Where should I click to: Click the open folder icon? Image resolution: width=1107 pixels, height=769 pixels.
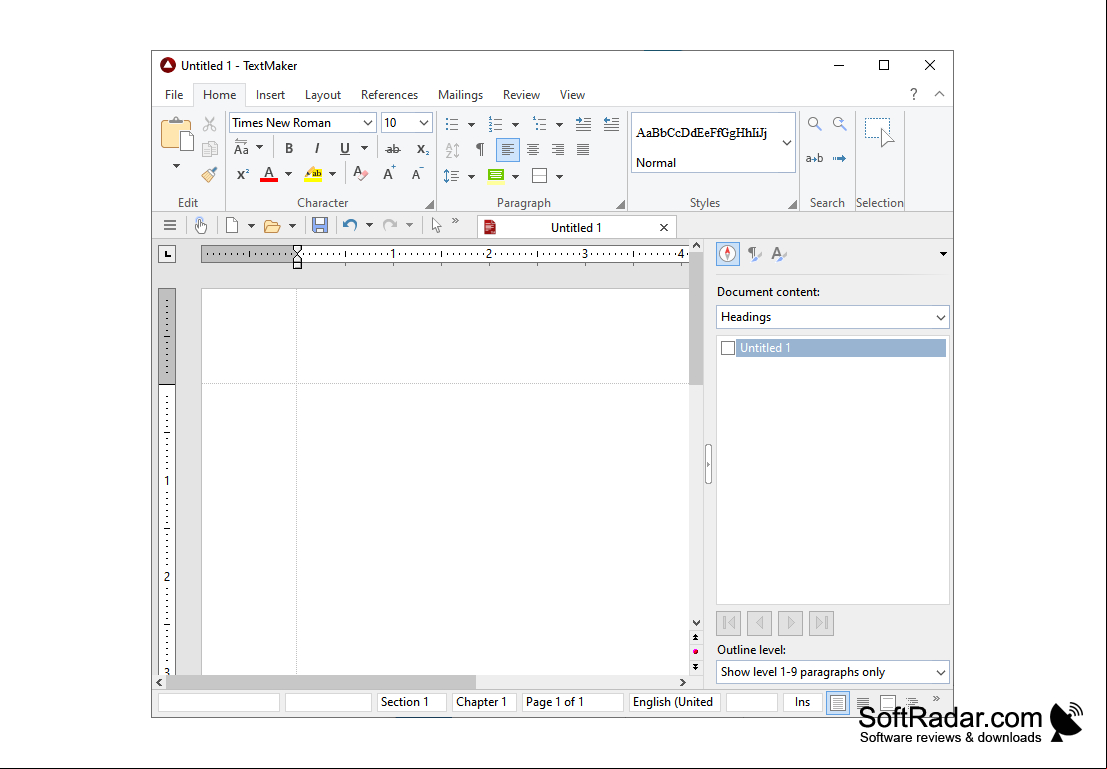(272, 226)
